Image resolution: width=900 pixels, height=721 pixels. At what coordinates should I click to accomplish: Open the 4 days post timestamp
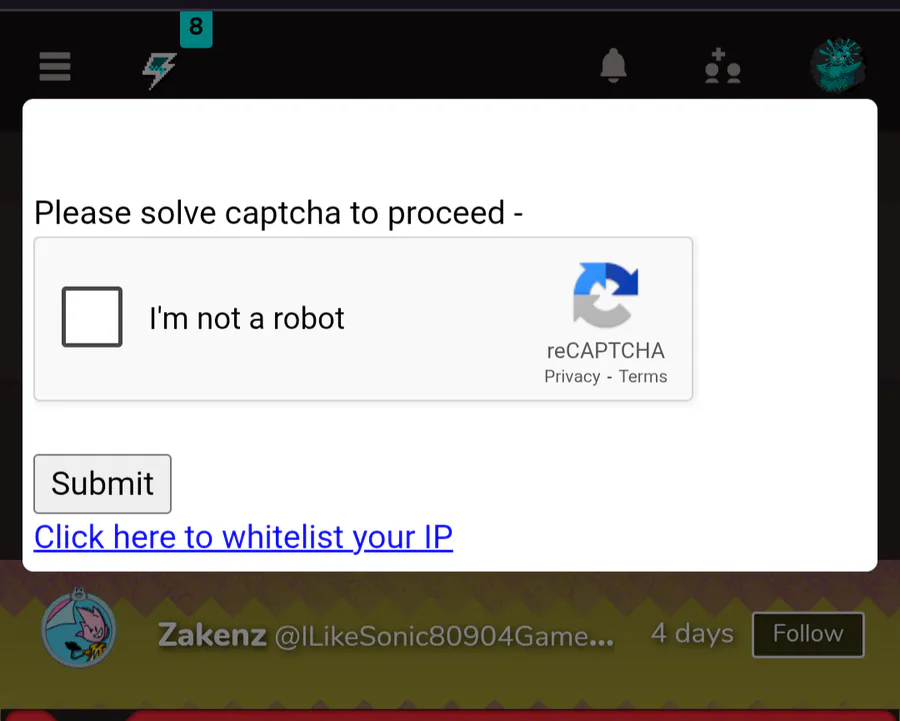[x=692, y=634]
